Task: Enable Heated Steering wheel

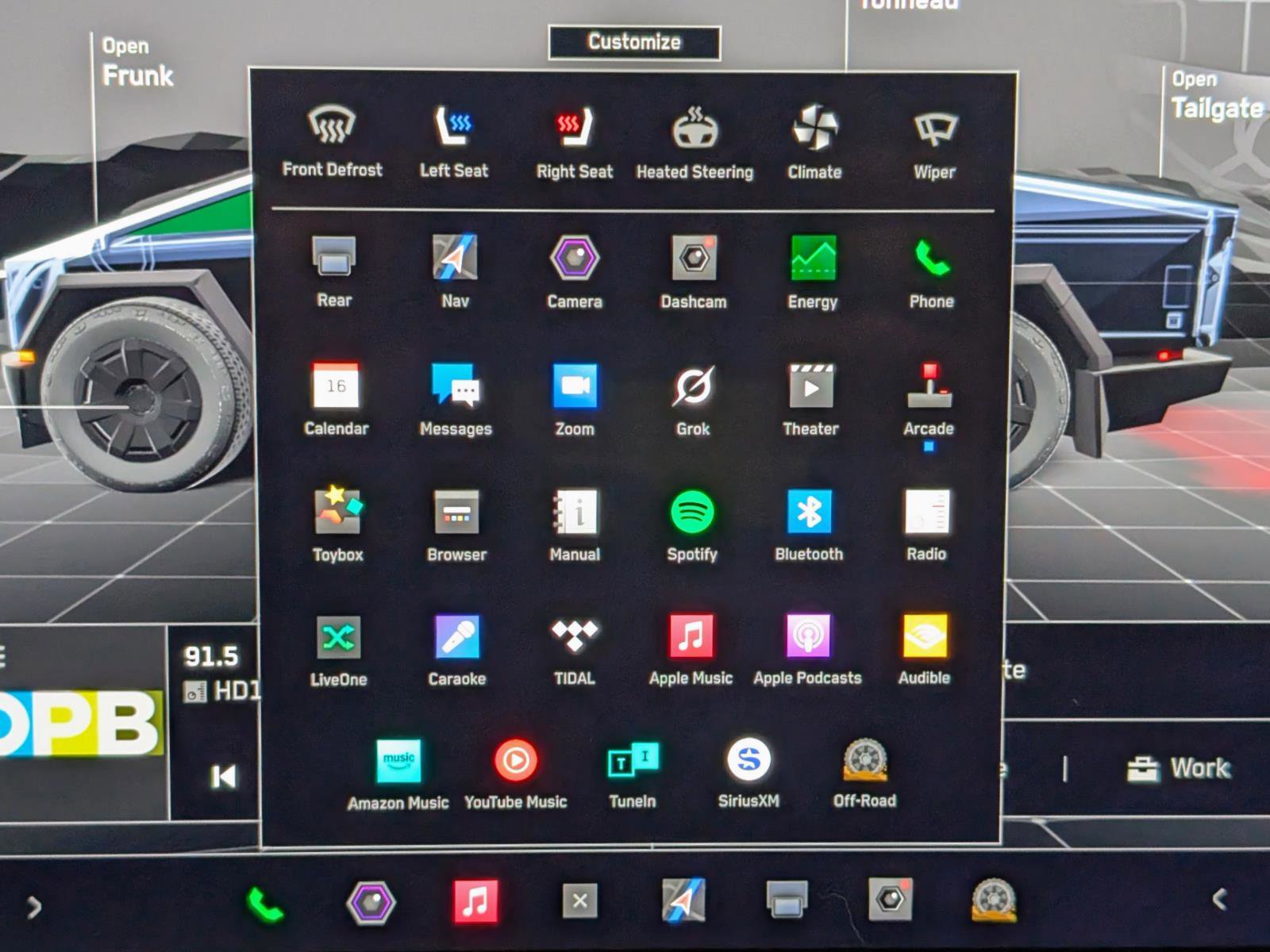Action: (x=695, y=143)
